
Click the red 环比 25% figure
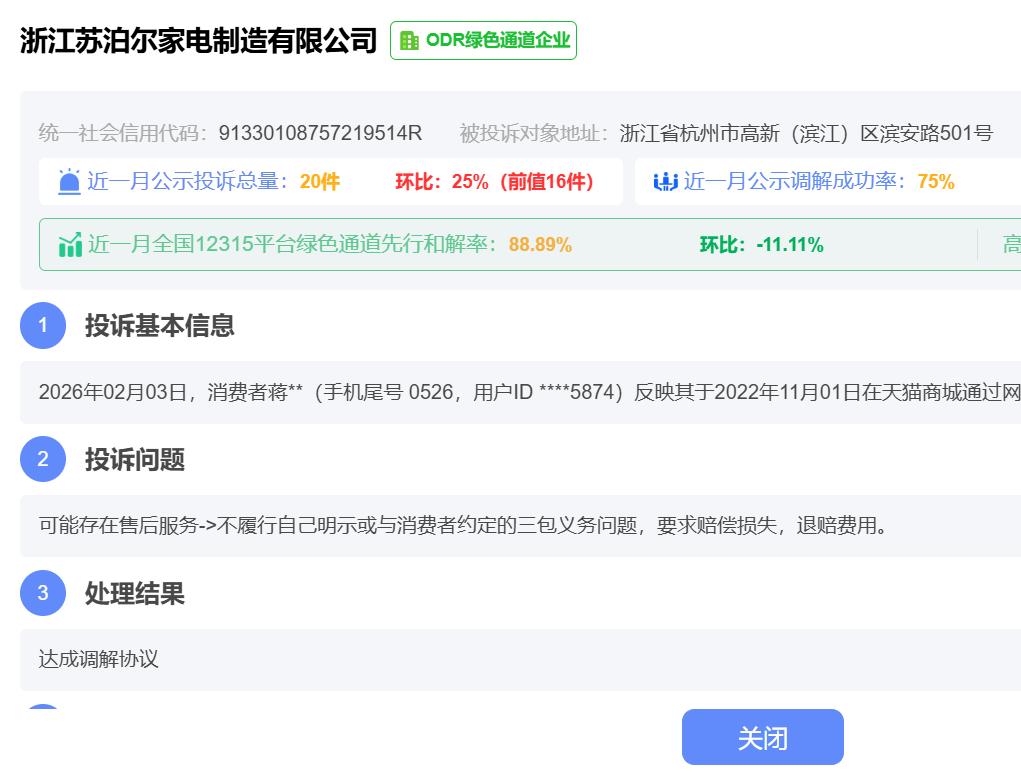click(x=494, y=182)
